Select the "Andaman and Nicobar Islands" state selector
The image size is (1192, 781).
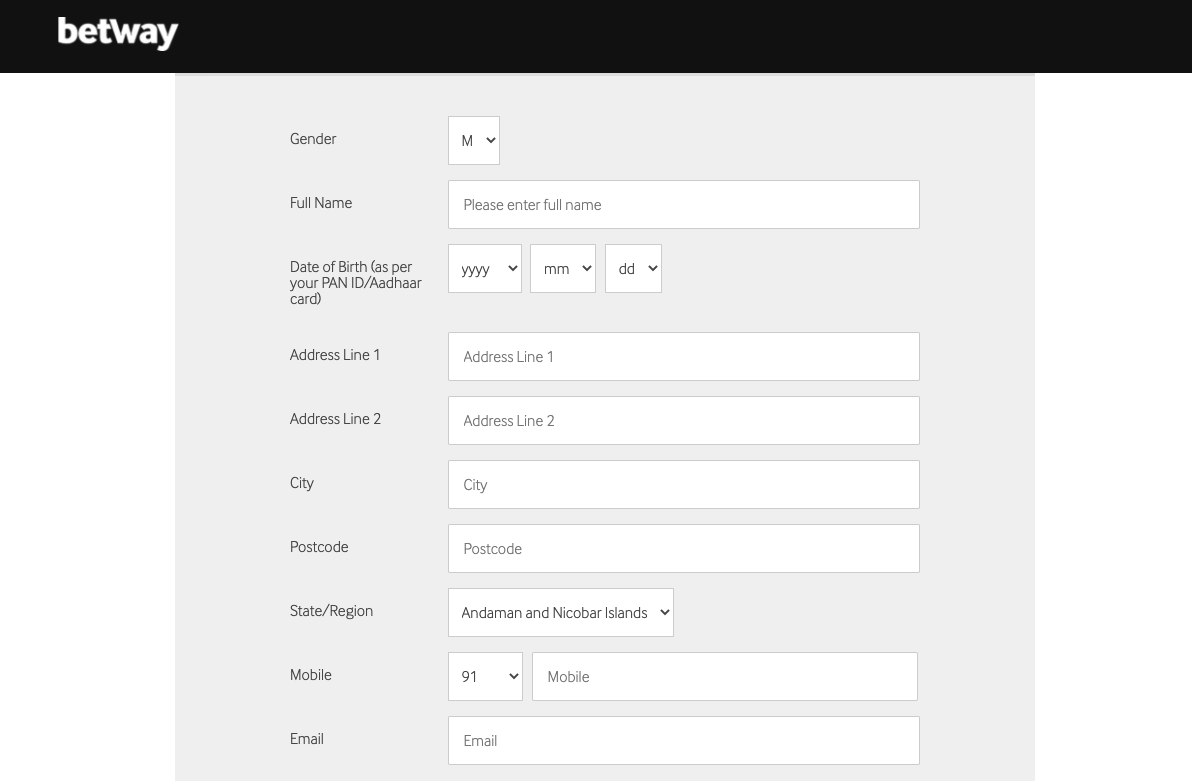click(x=560, y=612)
